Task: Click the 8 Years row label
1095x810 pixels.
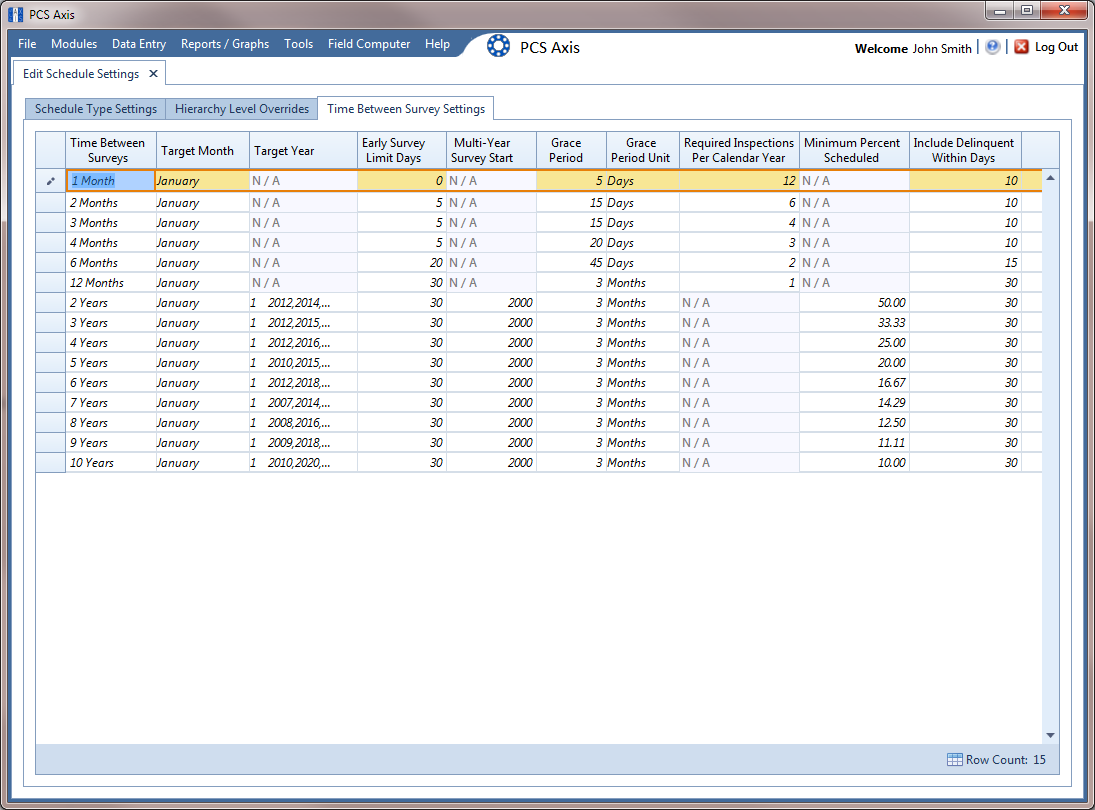Action: 89,422
